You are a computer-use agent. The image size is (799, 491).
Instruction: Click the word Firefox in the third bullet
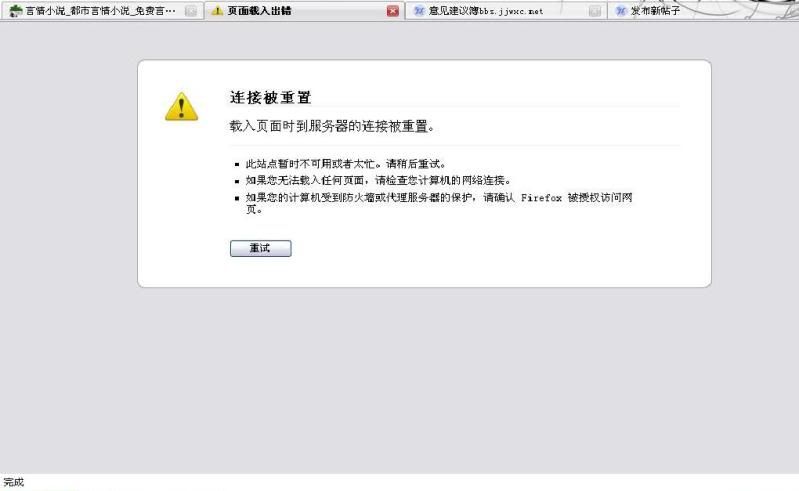[x=541, y=198]
